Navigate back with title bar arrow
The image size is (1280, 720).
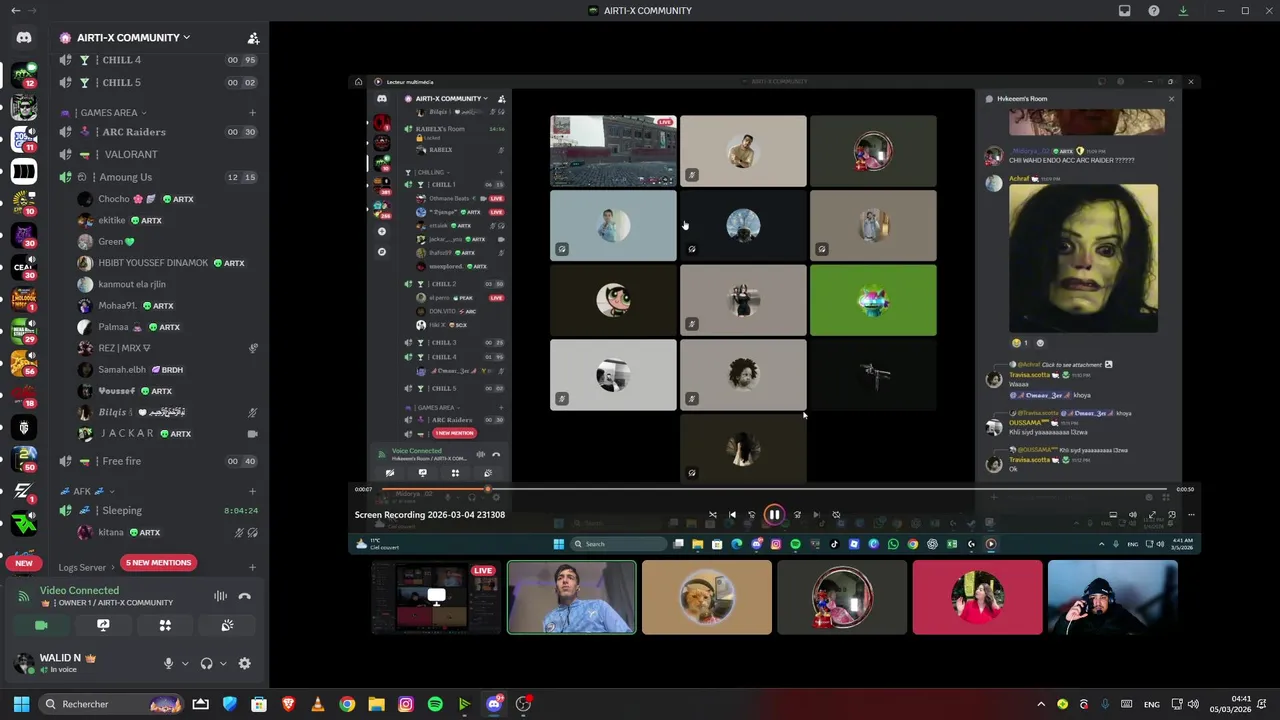tap(15, 11)
